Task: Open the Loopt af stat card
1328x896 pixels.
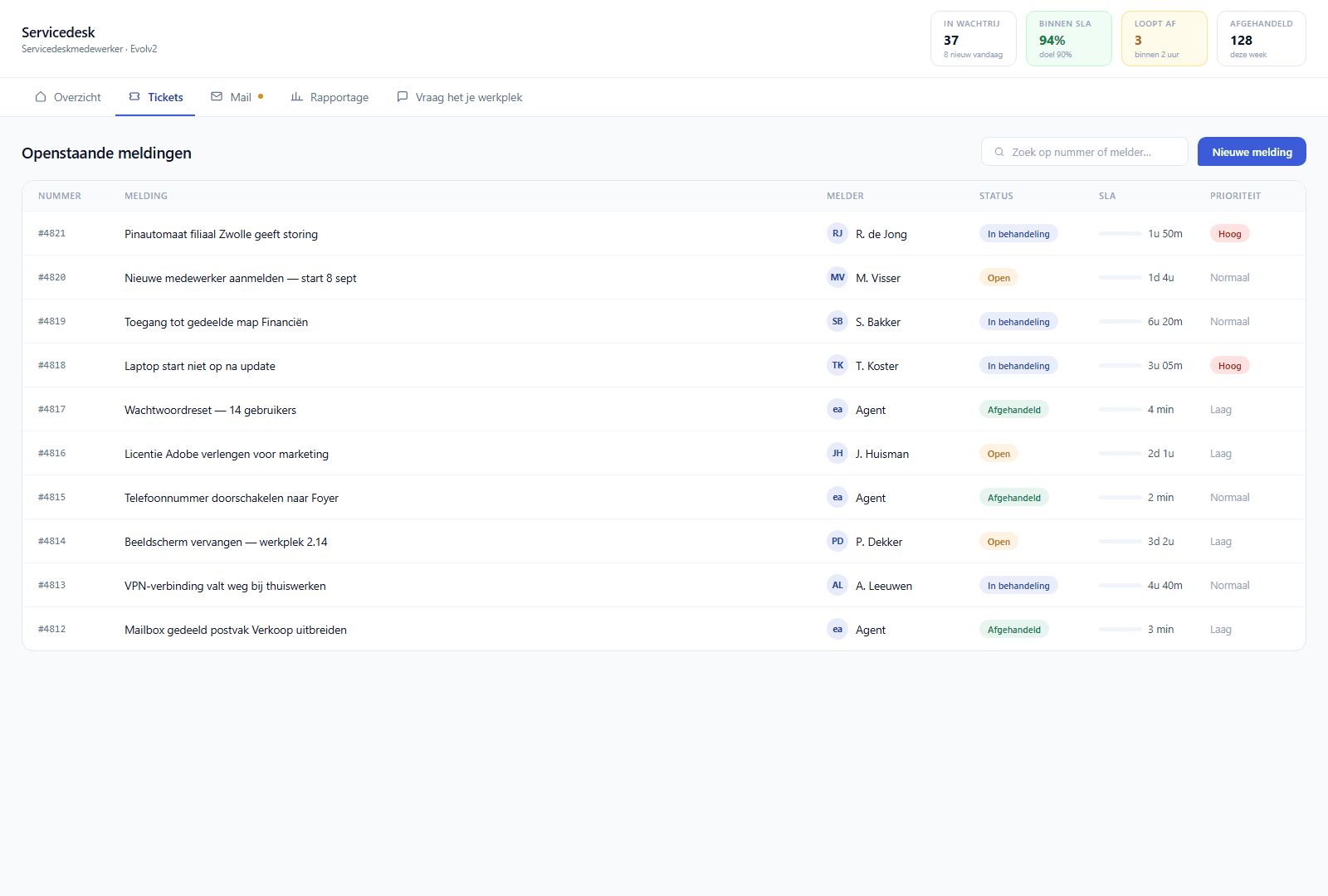Action: tap(1164, 38)
